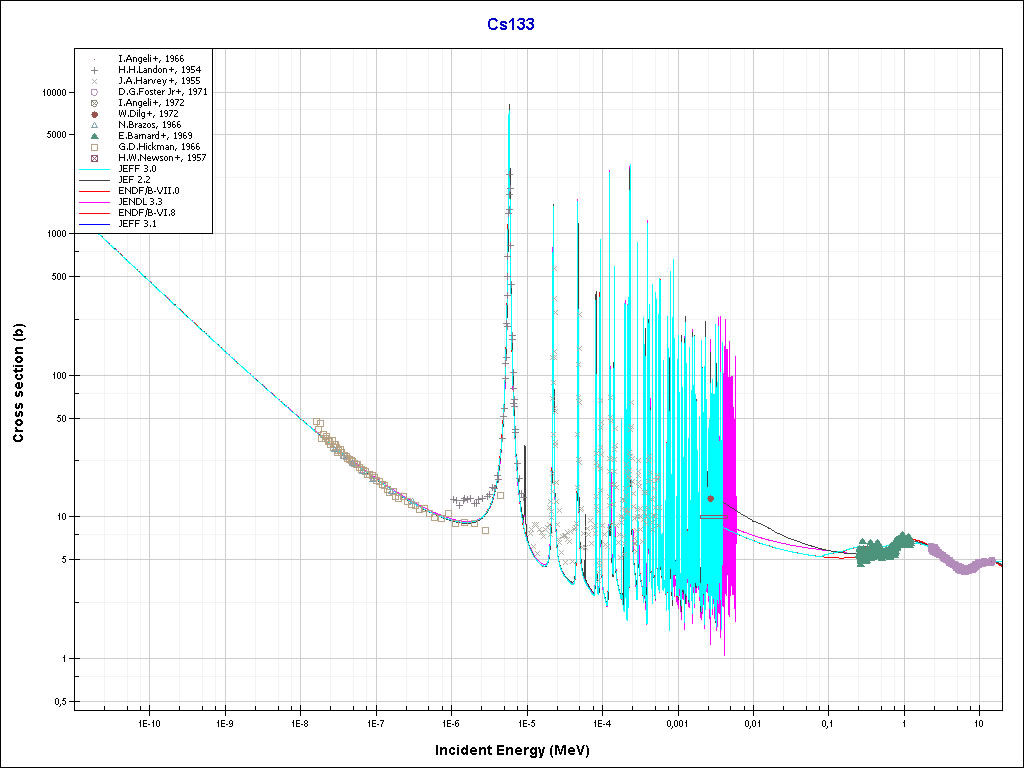
Task: Click the I.Angeli+, 1972 legend symbol
Action: click(93, 103)
